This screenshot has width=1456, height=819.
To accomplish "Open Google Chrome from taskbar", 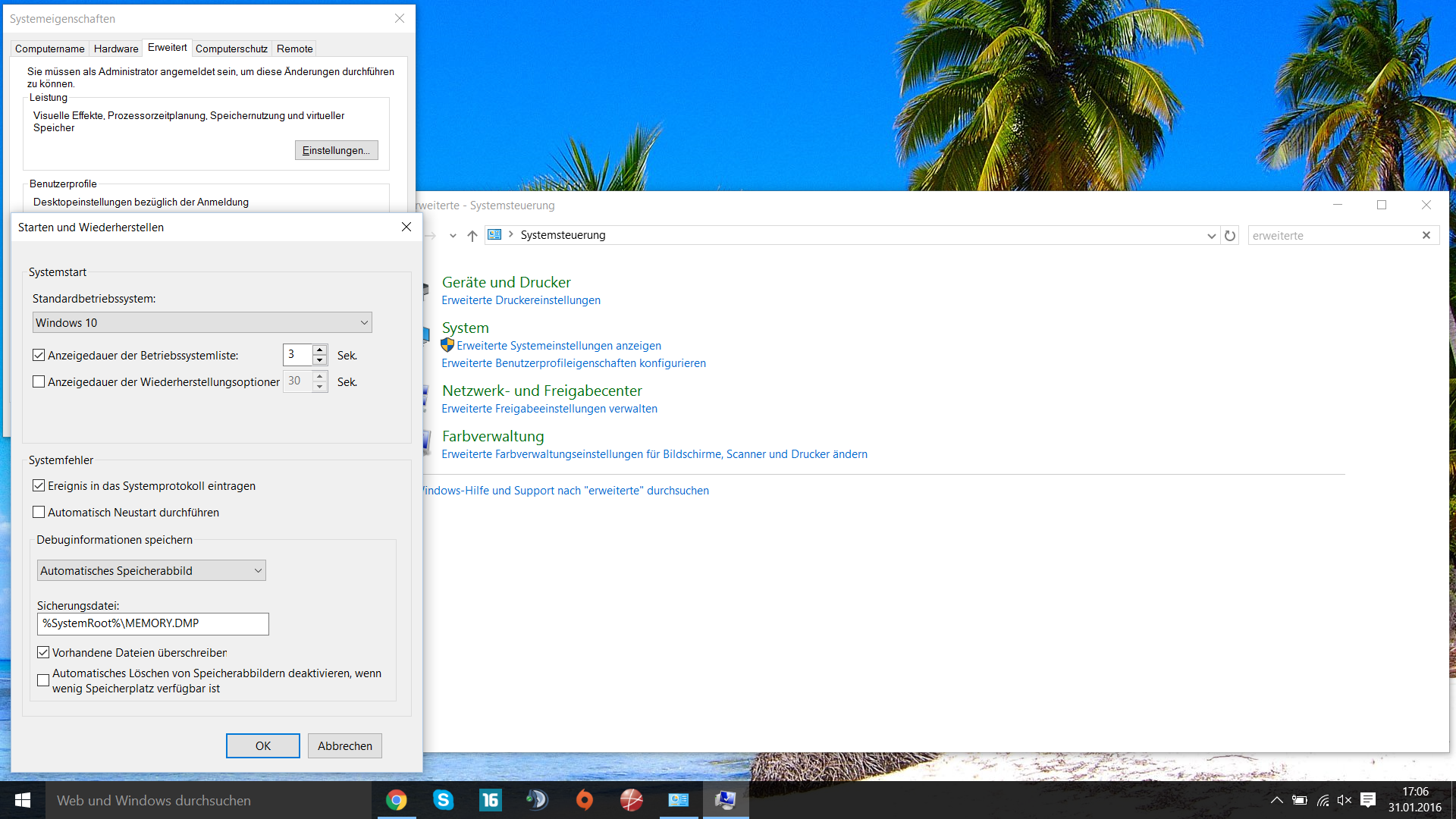I will pyautogui.click(x=396, y=800).
